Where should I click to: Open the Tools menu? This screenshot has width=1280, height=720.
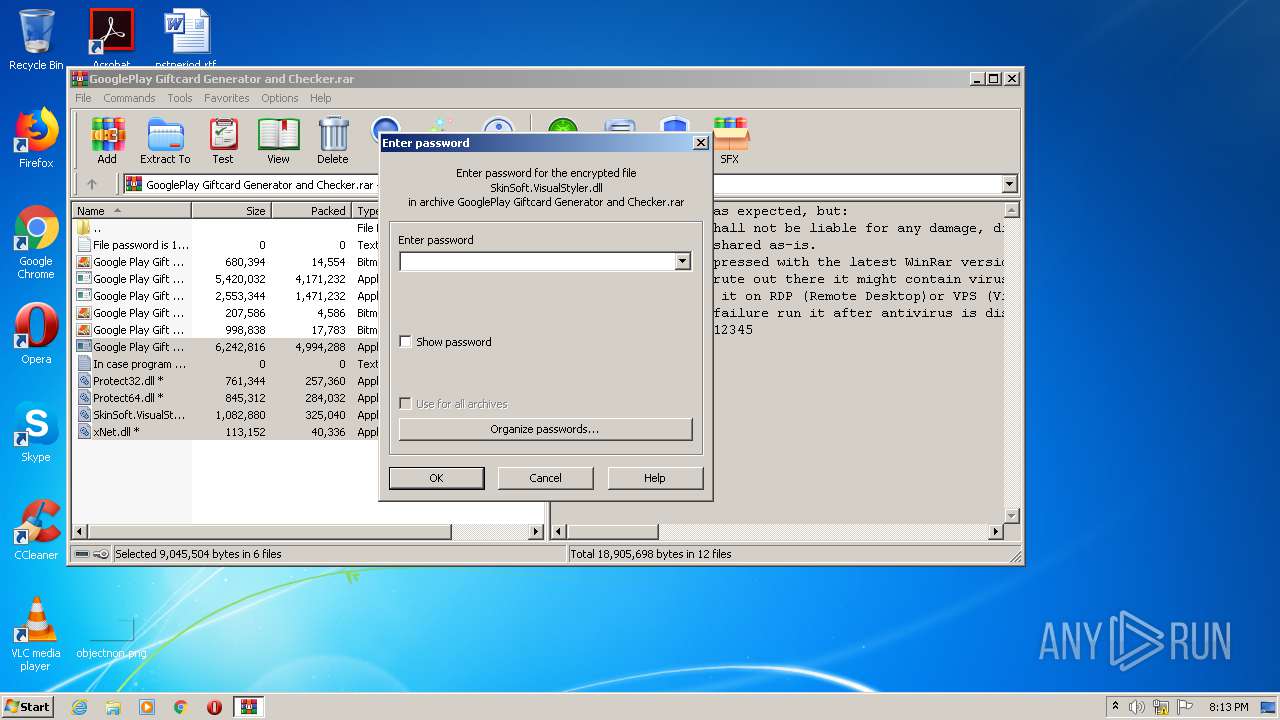pos(180,98)
